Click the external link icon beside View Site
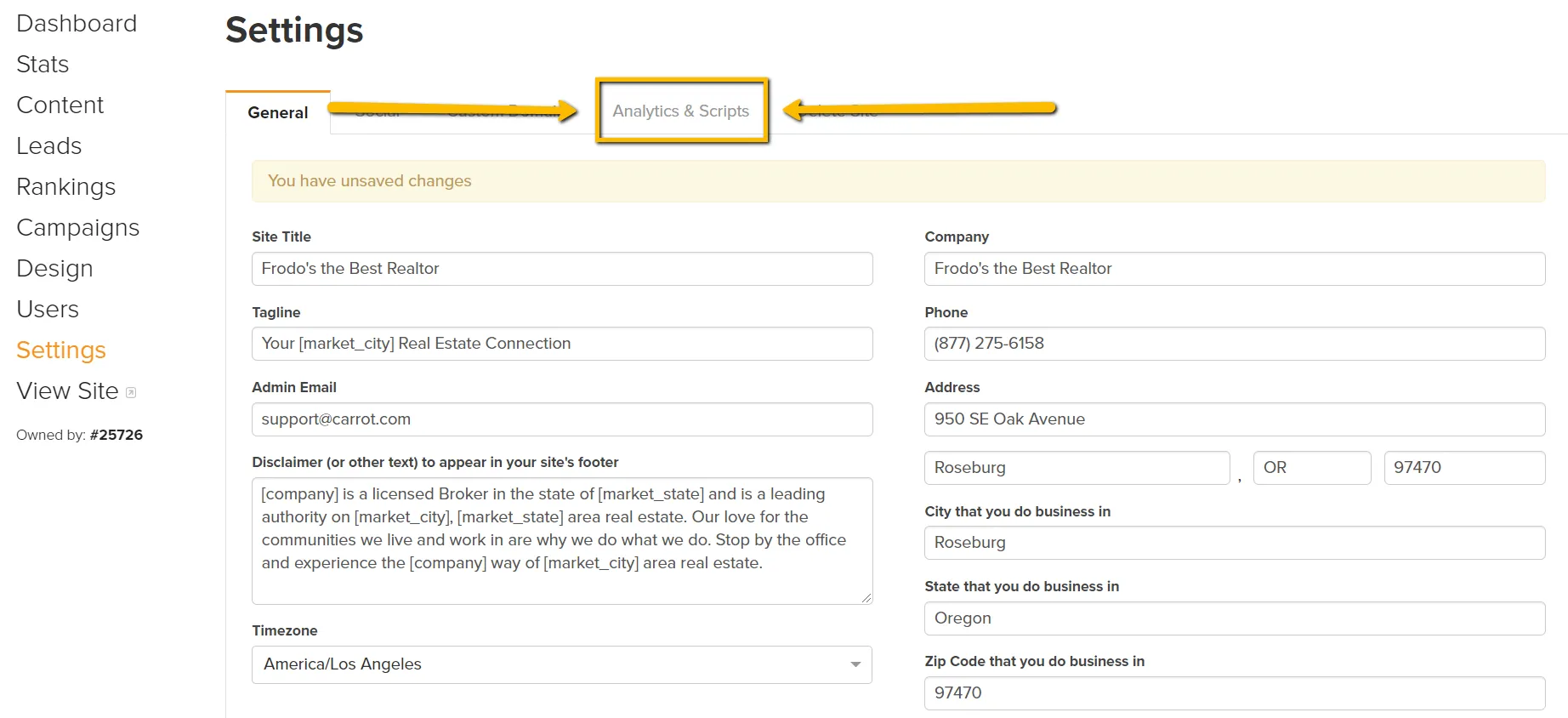Image resolution: width=1568 pixels, height=718 pixels. tap(131, 393)
